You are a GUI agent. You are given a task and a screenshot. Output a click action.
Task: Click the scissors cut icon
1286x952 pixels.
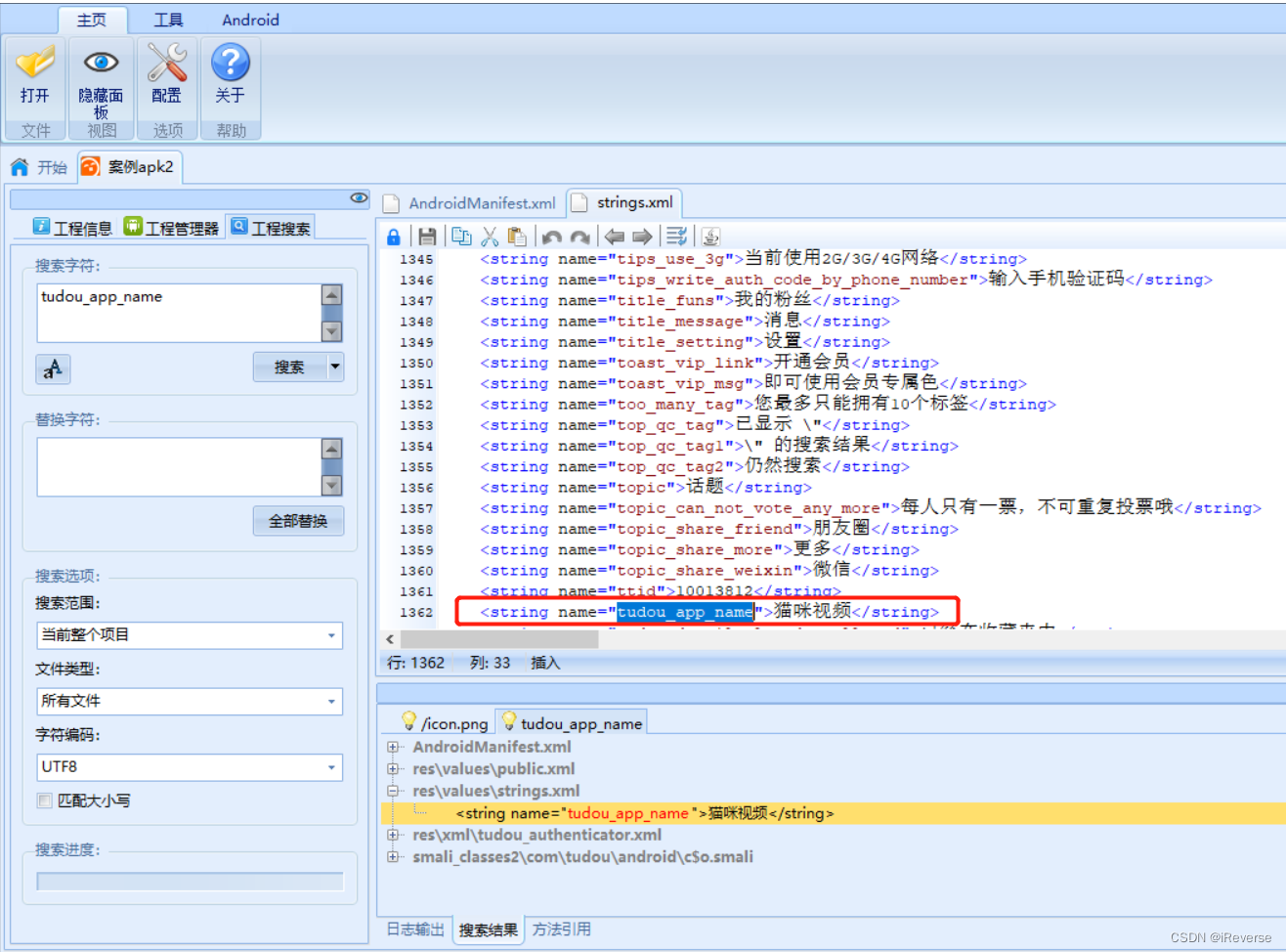point(490,237)
